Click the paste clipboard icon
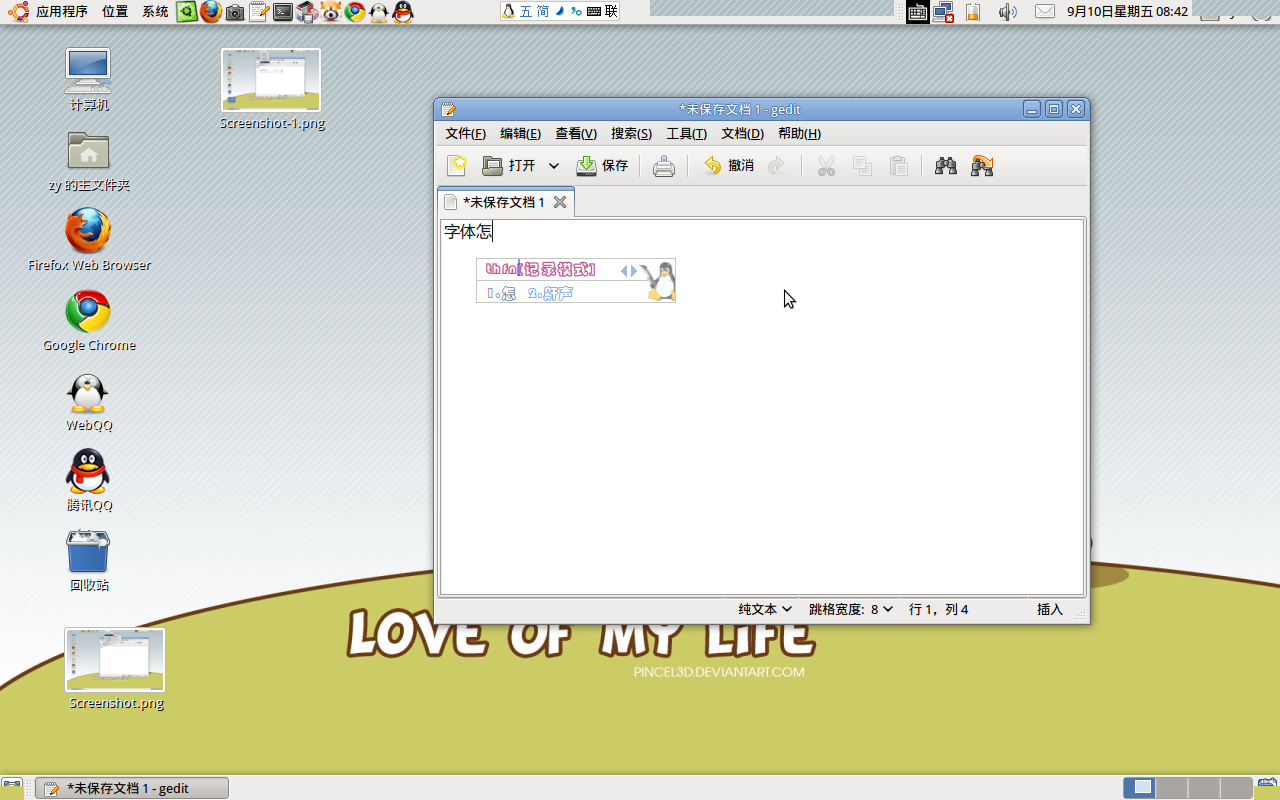Screen dimensions: 1280x800 (898, 166)
